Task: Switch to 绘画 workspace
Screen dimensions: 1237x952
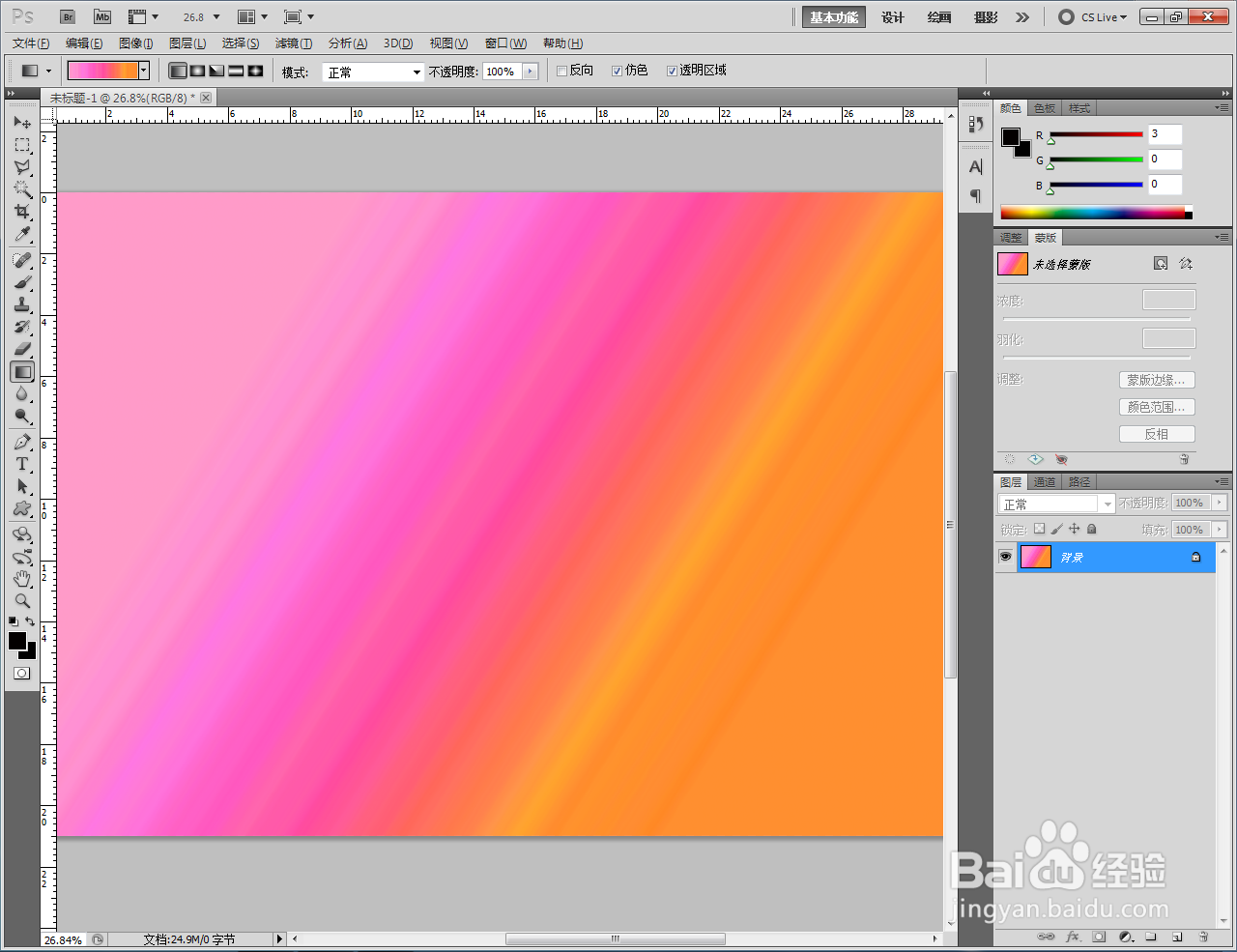Action: point(939,17)
